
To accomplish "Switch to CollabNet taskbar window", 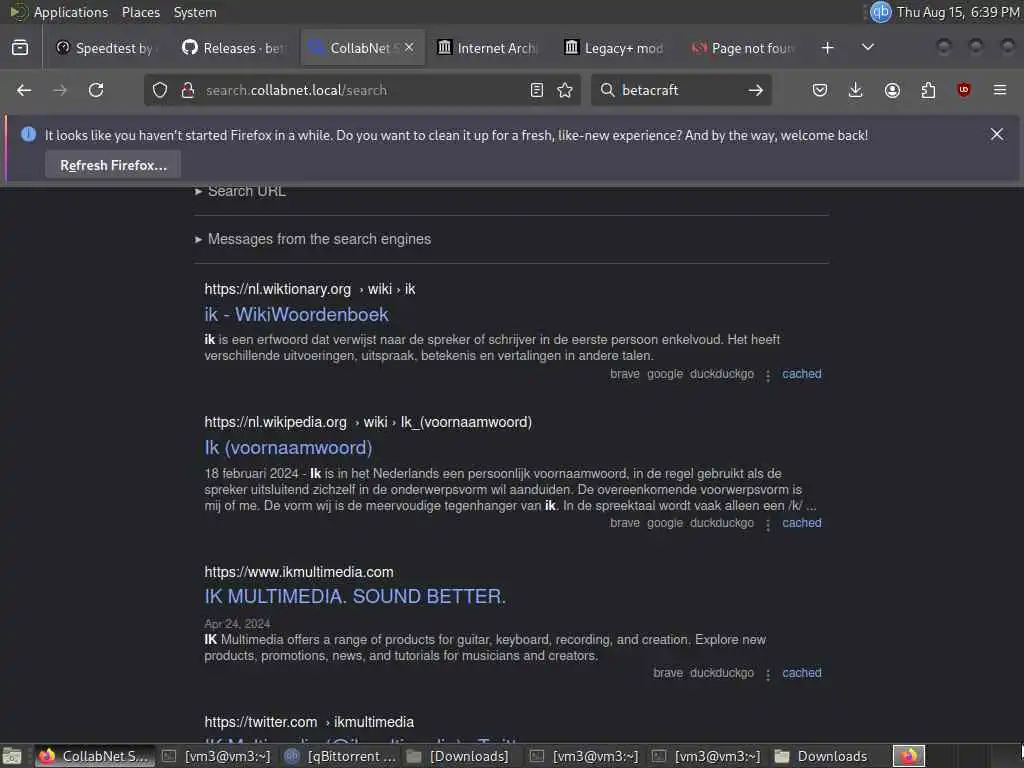I will (95, 756).
